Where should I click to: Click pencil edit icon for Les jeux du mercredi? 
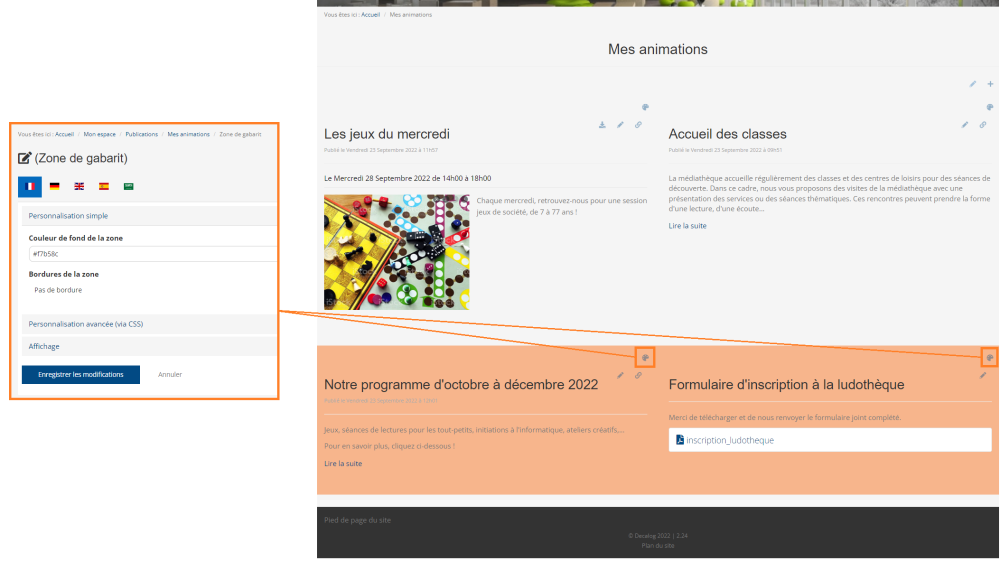[x=620, y=125]
